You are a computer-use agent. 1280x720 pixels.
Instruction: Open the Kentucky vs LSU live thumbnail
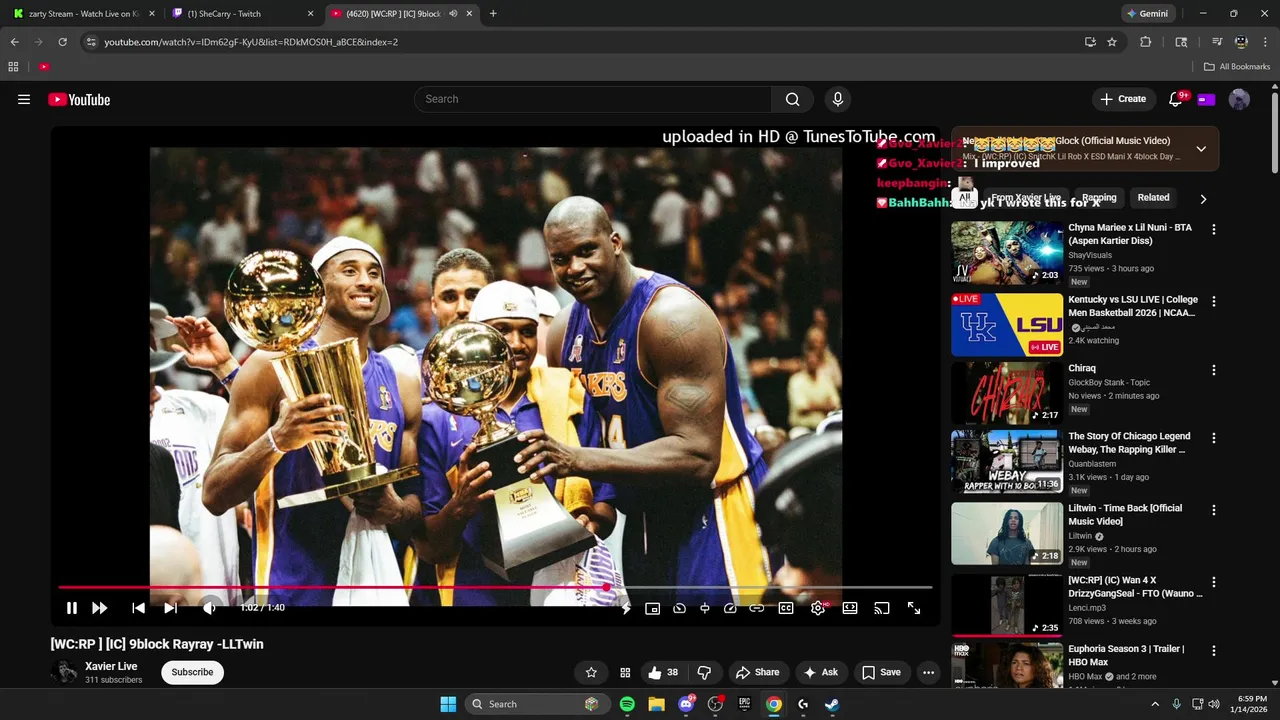click(x=1007, y=325)
